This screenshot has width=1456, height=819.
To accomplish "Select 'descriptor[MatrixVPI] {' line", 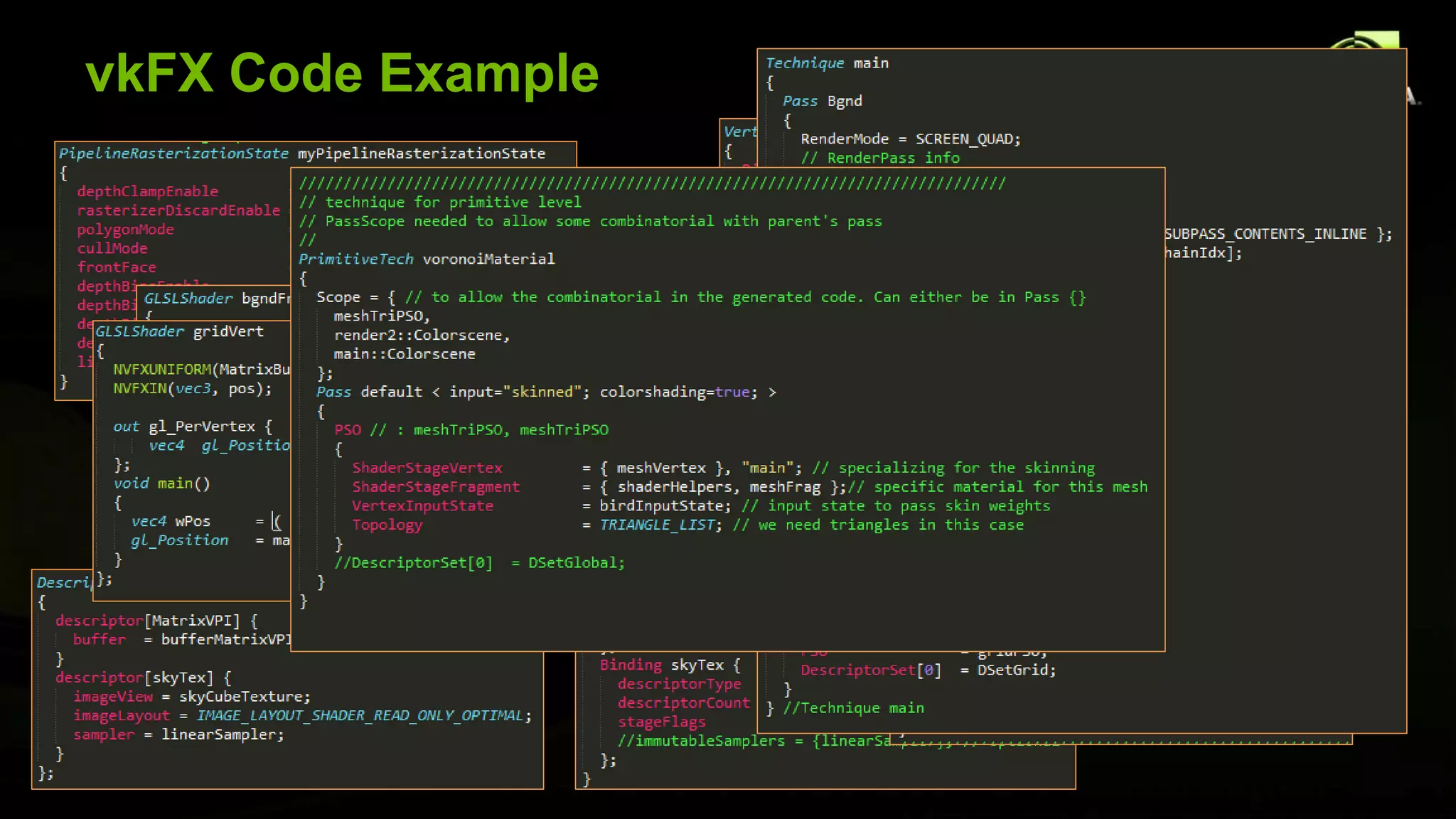I will tap(156, 621).
